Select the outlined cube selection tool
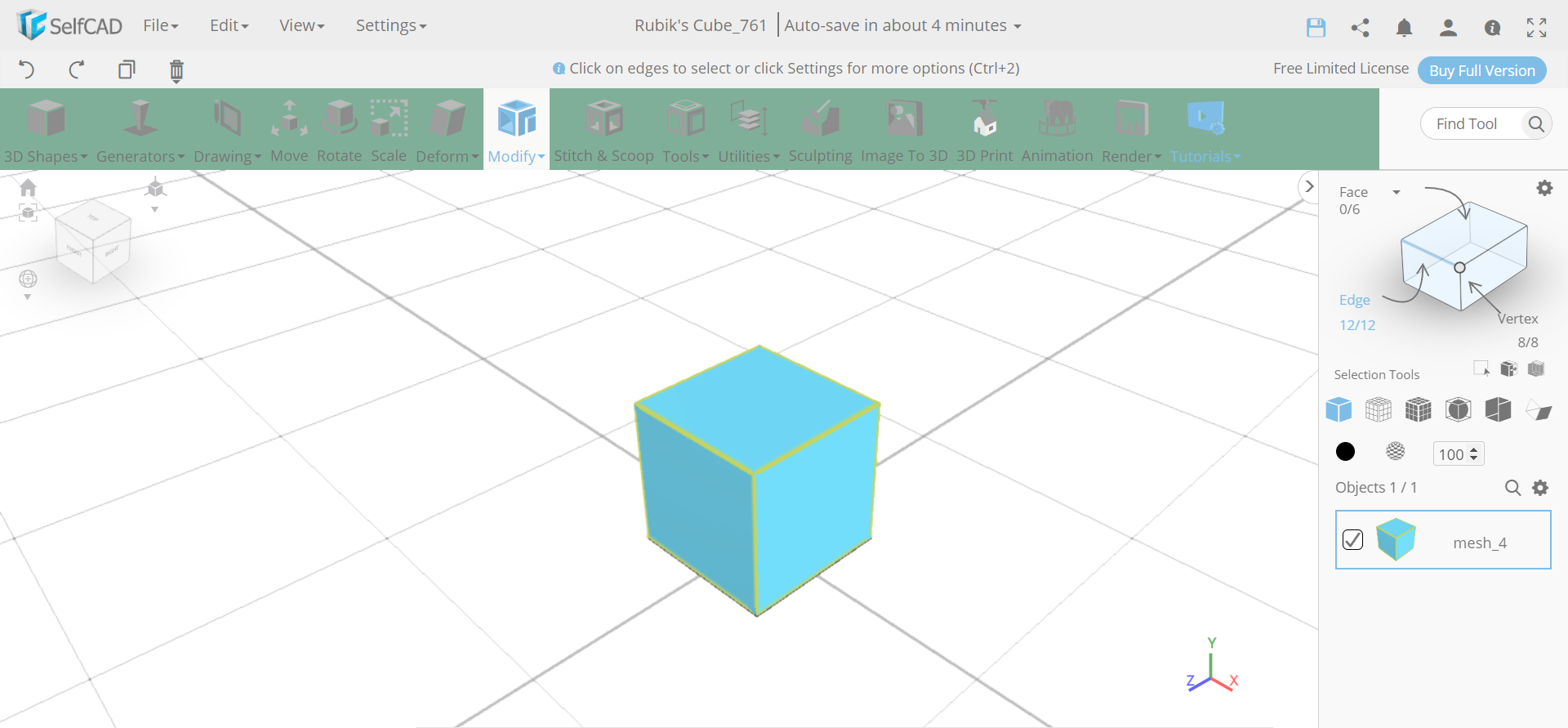Screen dimensions: 1568x728 [x=1459, y=409]
